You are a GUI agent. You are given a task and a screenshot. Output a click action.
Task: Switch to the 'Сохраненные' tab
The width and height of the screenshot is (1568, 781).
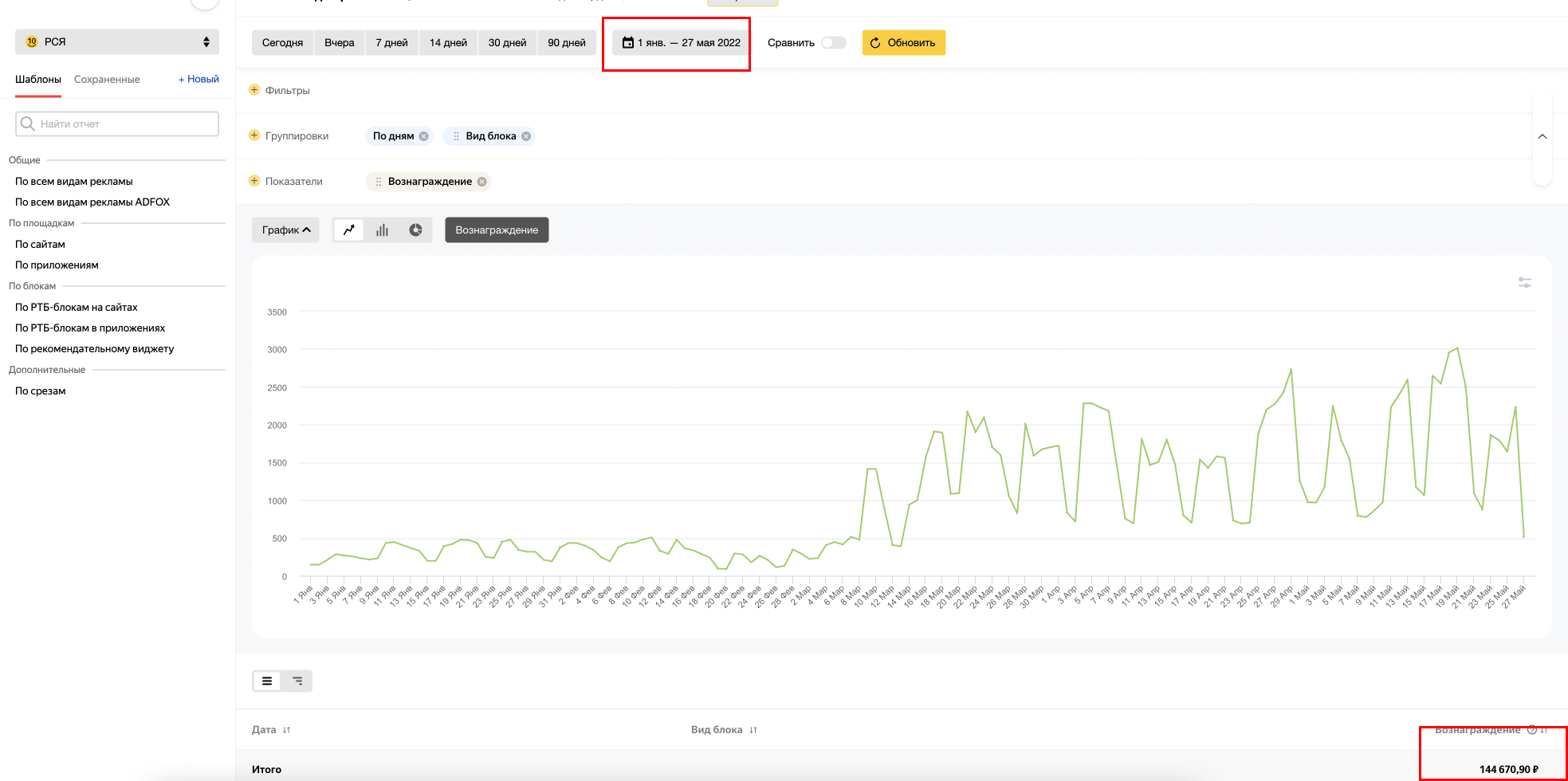click(x=107, y=80)
